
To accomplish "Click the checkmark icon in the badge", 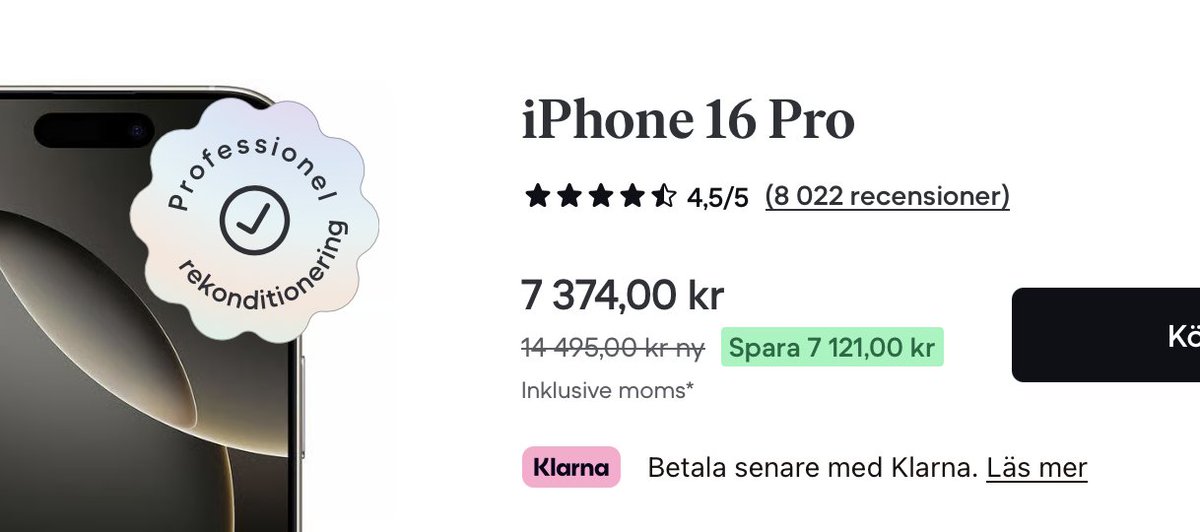I will point(254,219).
